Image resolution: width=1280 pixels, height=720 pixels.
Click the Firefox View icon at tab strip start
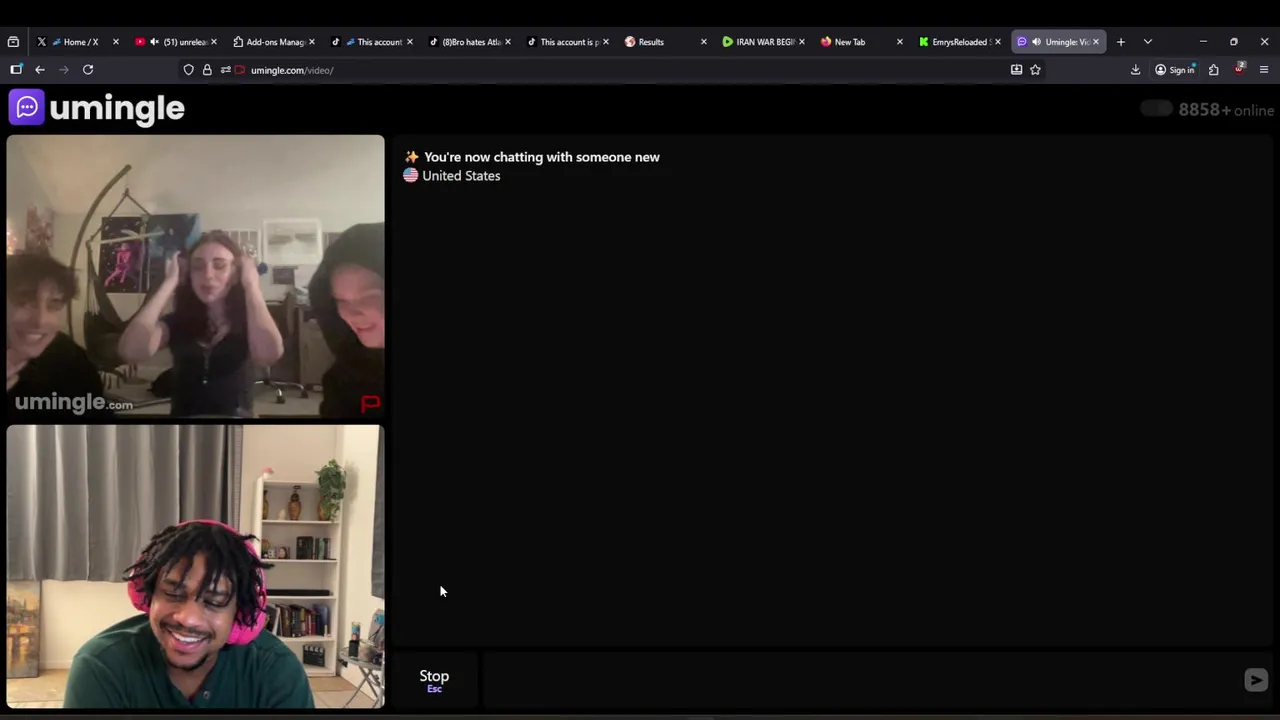point(13,42)
